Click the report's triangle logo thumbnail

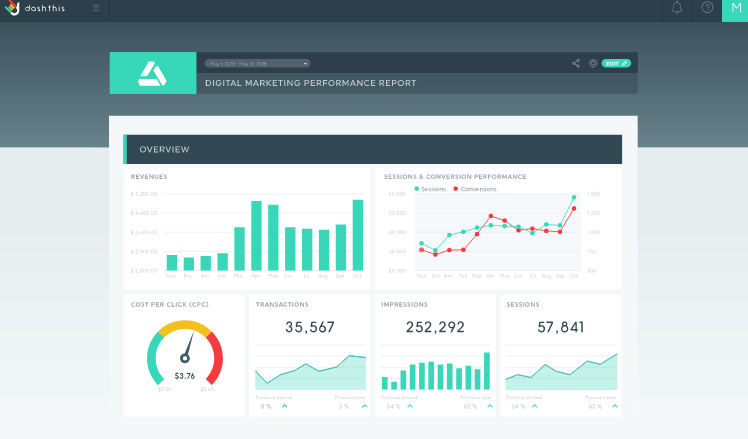(x=153, y=73)
